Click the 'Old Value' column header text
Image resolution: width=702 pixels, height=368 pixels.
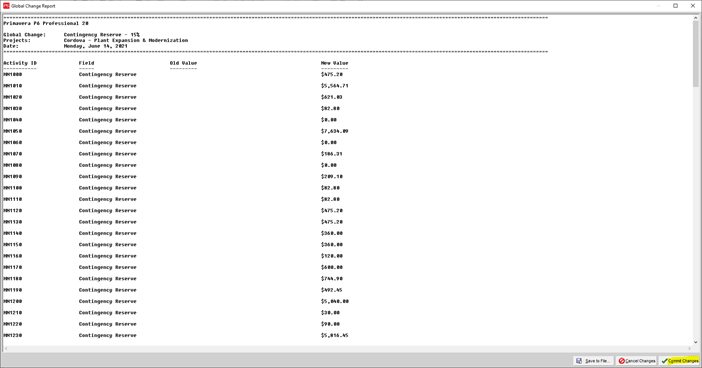tap(184, 63)
